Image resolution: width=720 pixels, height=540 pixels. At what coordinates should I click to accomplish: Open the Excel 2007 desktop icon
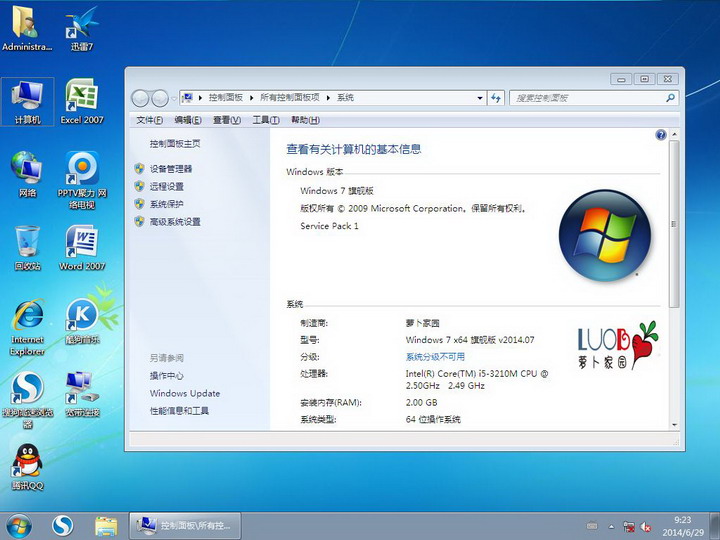pyautogui.click(x=81, y=100)
